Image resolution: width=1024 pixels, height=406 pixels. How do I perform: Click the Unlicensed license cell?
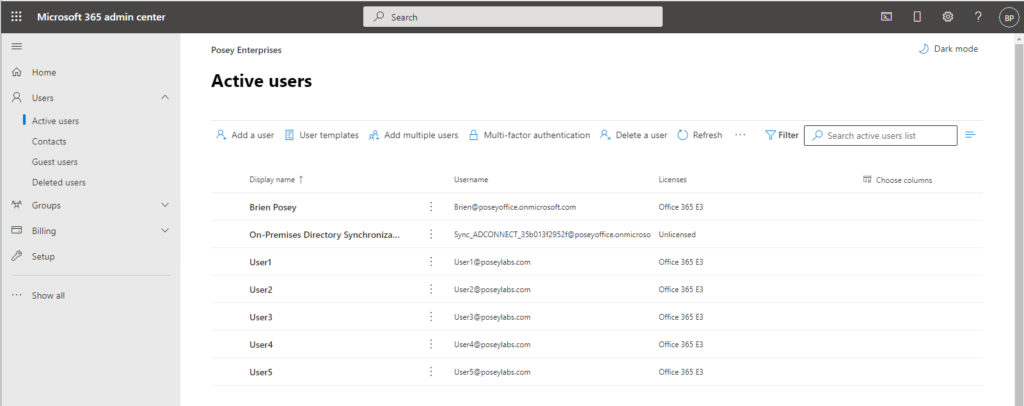pos(677,234)
